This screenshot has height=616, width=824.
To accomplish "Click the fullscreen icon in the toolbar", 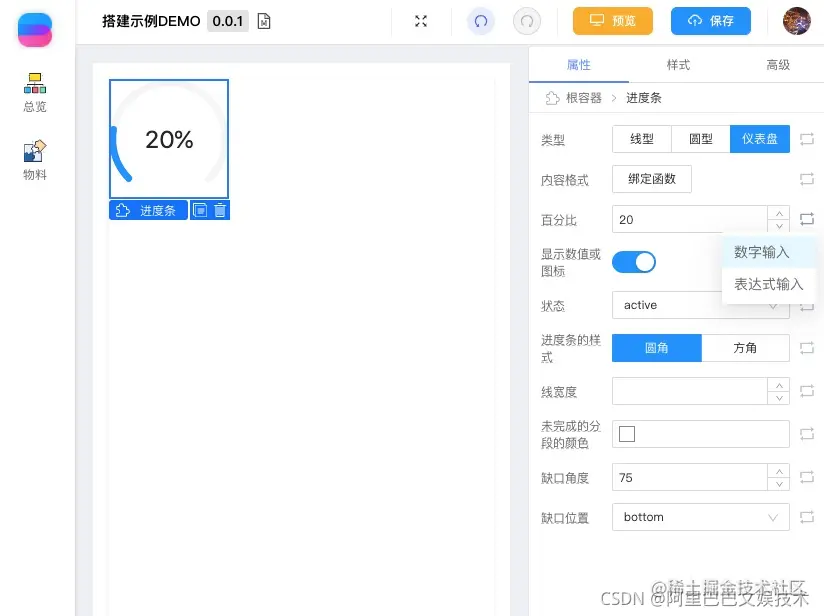I will [420, 20].
